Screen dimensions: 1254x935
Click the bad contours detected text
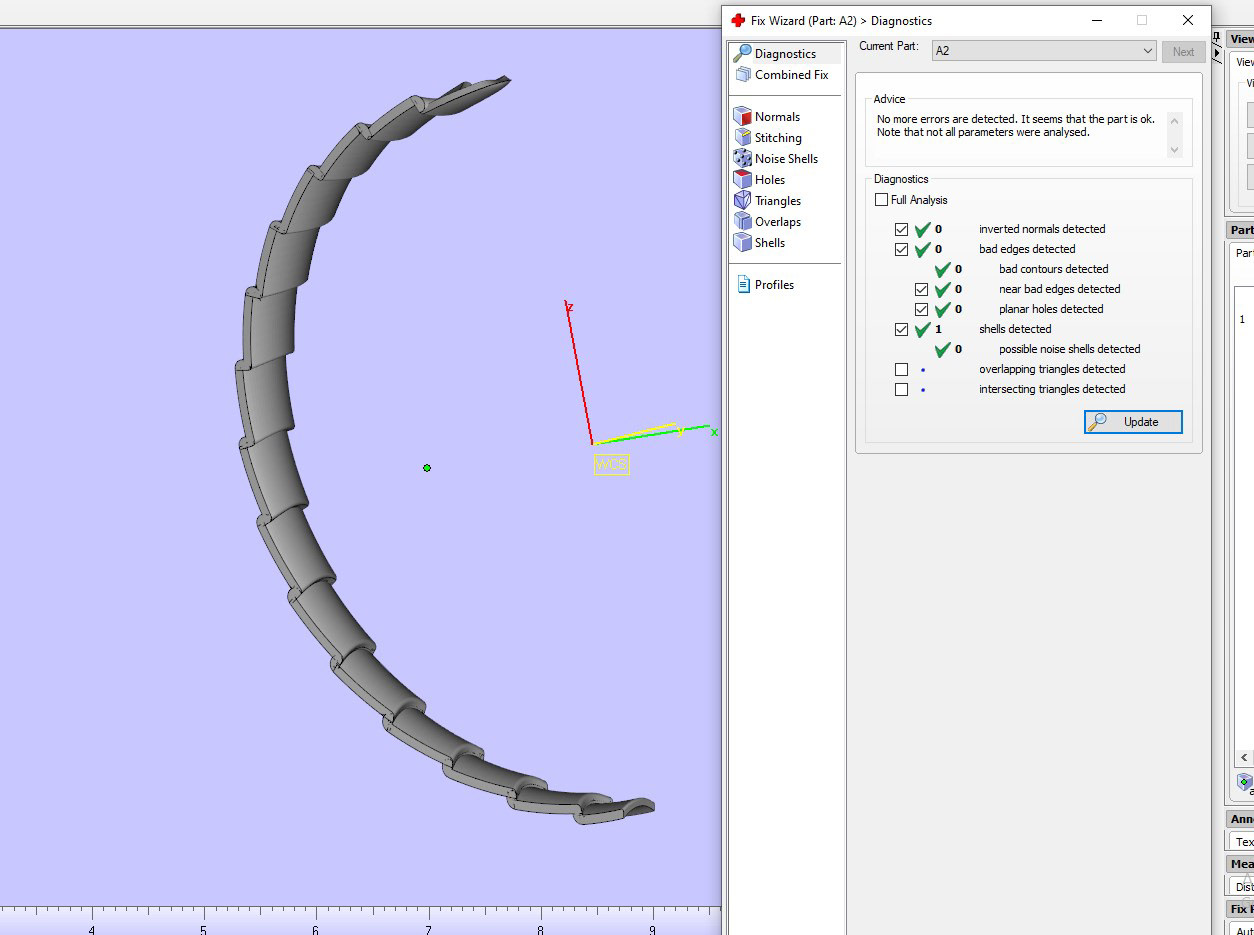[x=1053, y=269]
